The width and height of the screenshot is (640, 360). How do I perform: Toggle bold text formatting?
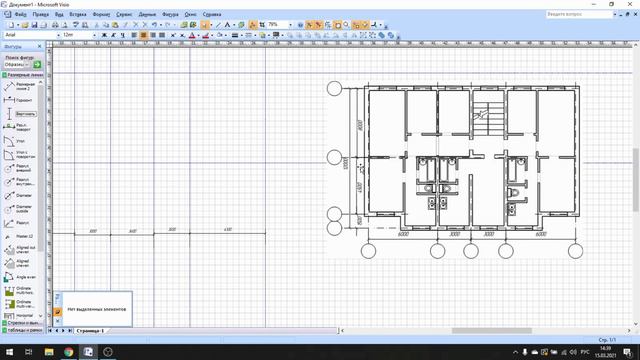104,35
